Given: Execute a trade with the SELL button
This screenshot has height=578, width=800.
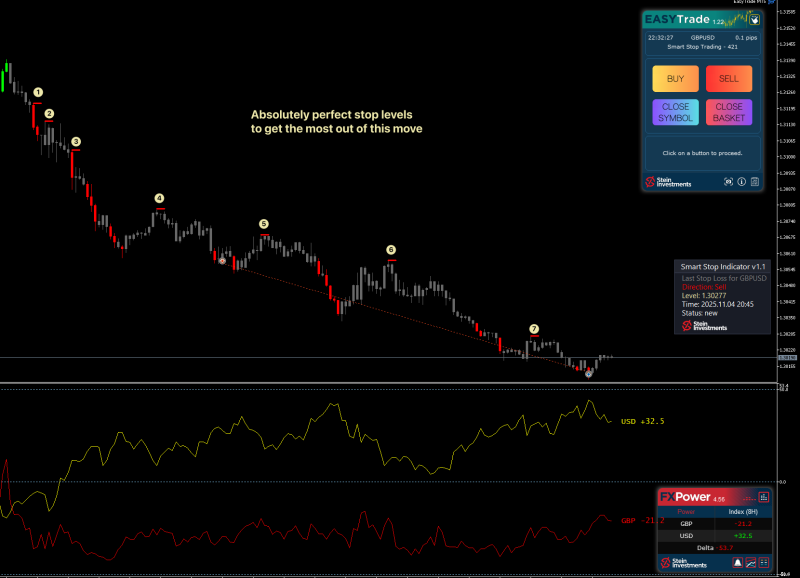Looking at the screenshot, I should pos(729,78).
